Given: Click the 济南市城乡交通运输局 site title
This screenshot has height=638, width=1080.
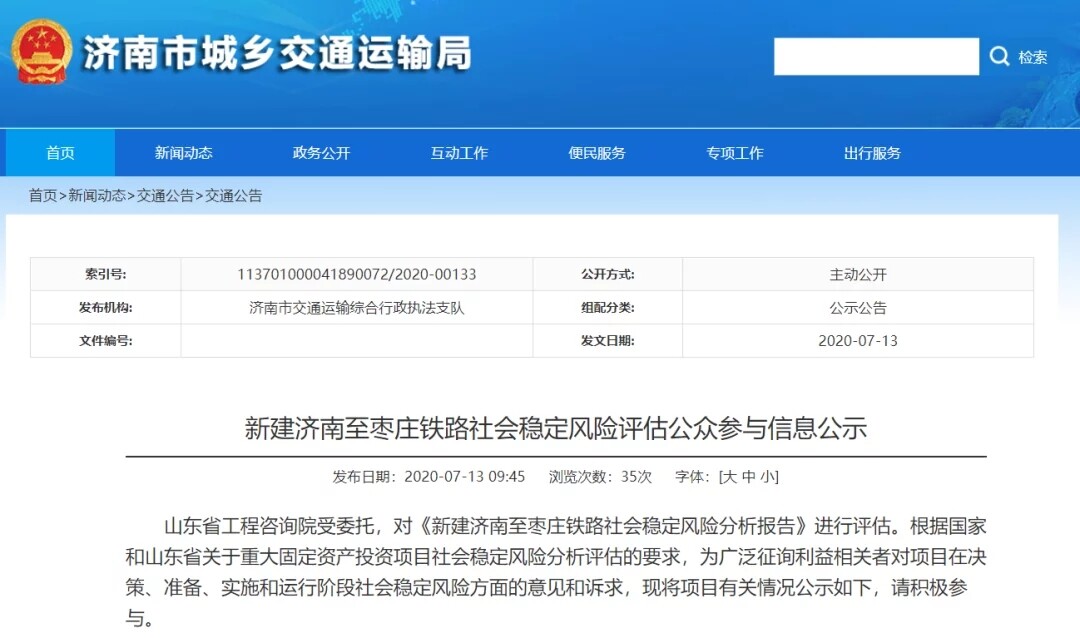Looking at the screenshot, I should click(x=277, y=53).
